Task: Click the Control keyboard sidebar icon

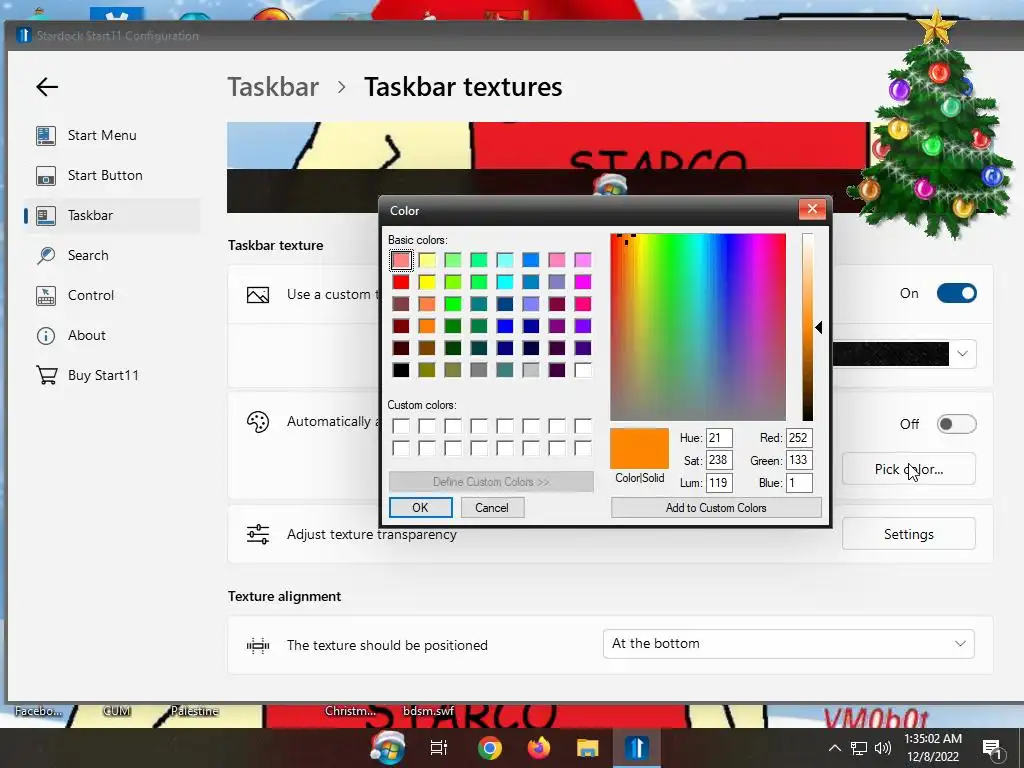Action: [x=46, y=295]
